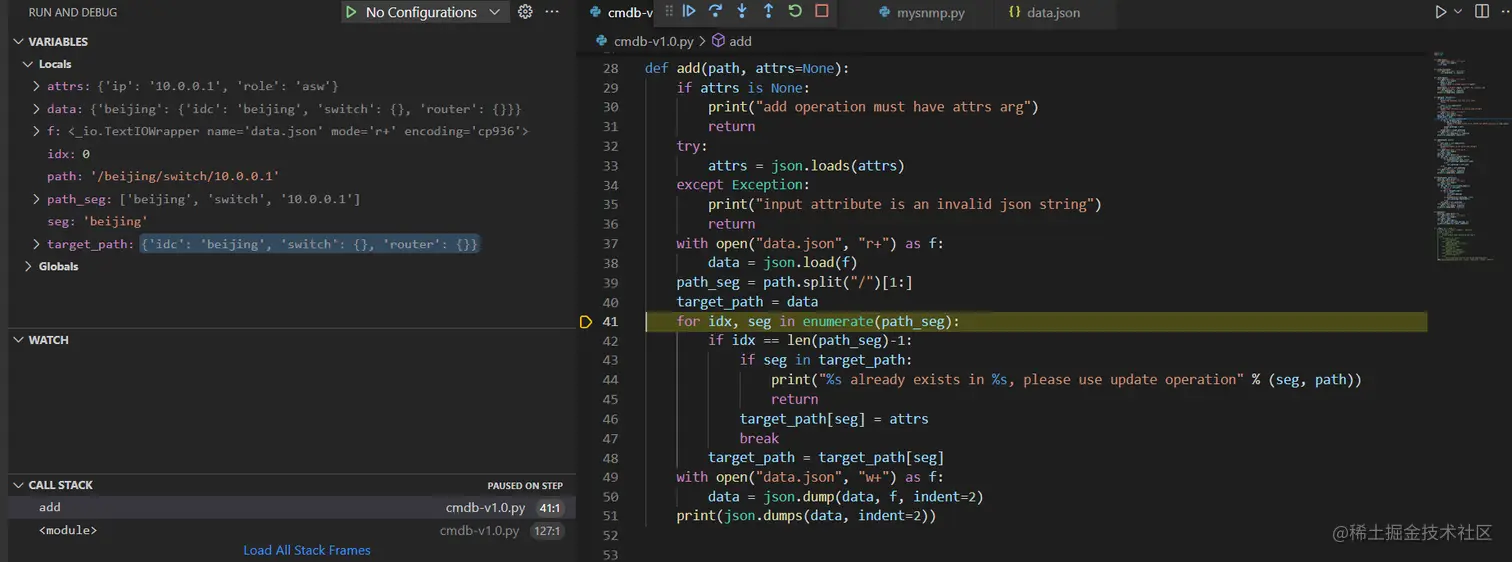This screenshot has height=562, width=1512.
Task: Switch to the cmdb-v1.0.py tab
Action: tap(621, 13)
